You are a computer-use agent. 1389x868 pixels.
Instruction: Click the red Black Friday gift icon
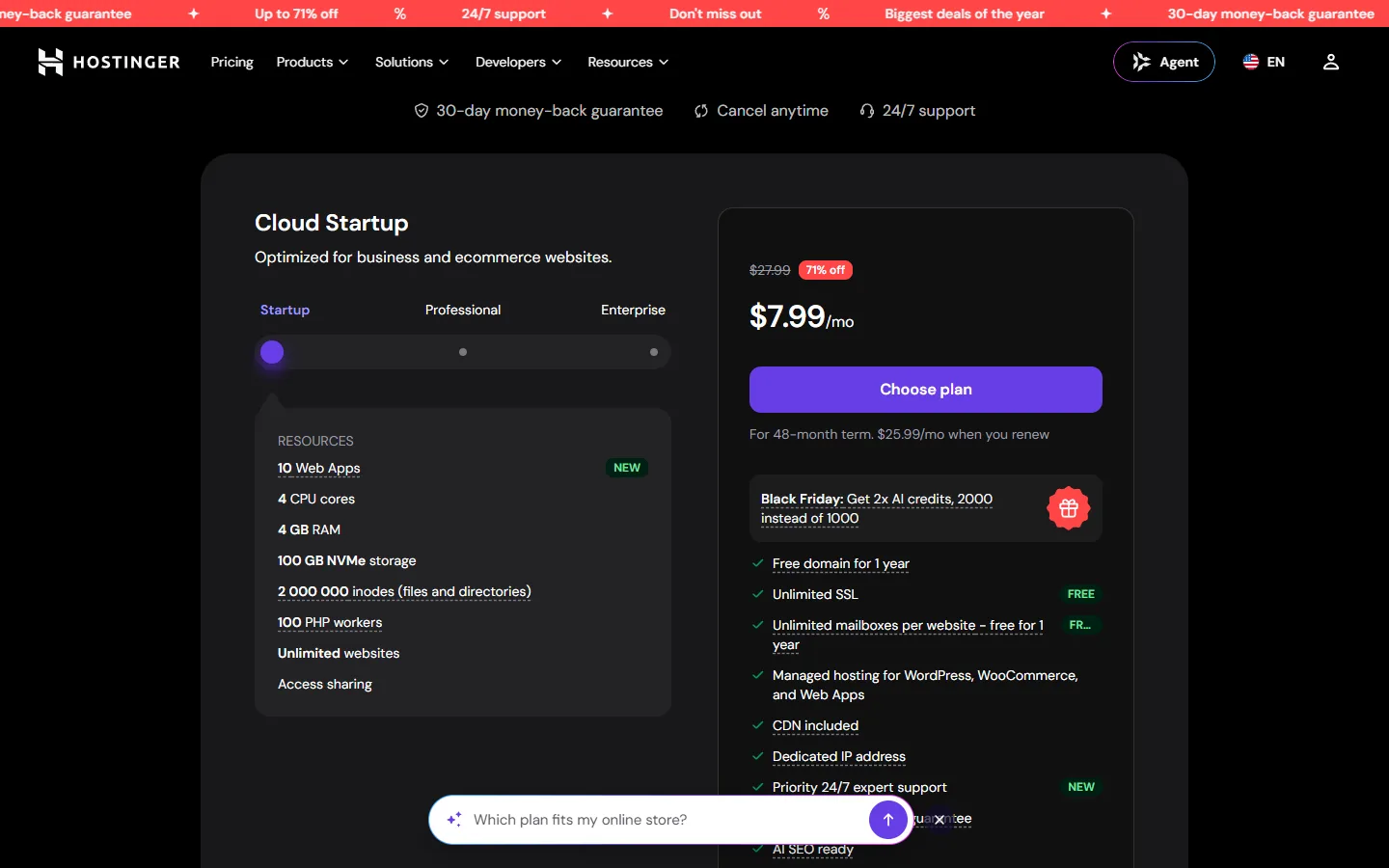1069,508
